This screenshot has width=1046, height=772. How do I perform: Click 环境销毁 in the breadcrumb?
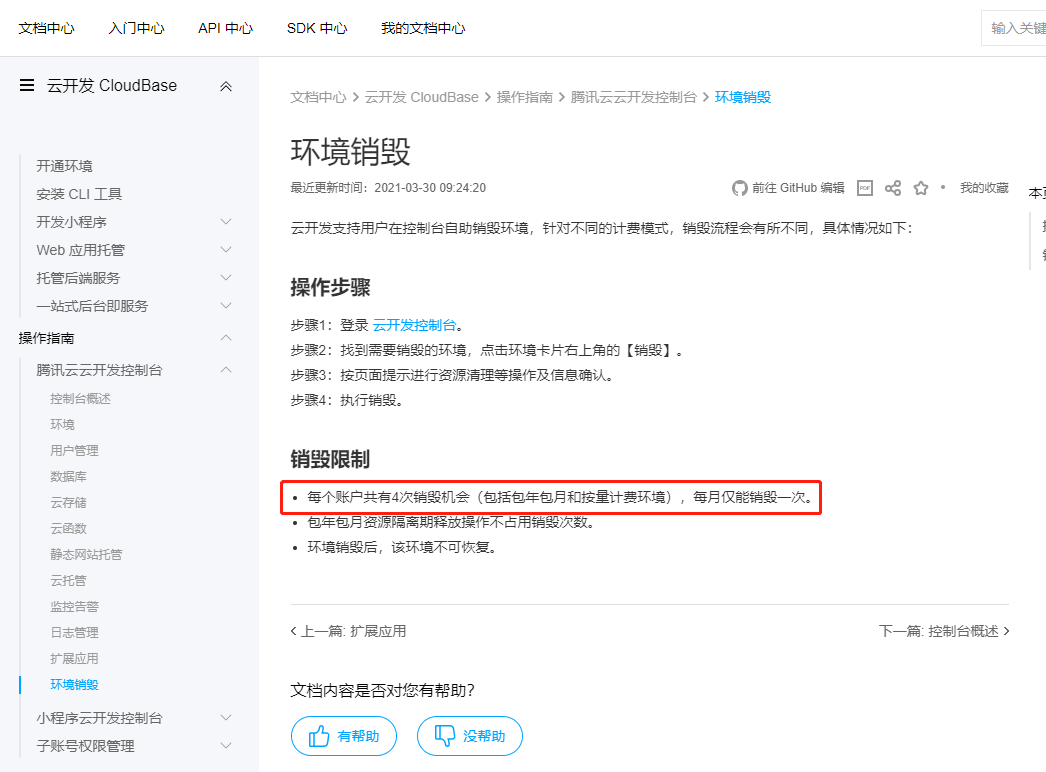click(x=742, y=97)
